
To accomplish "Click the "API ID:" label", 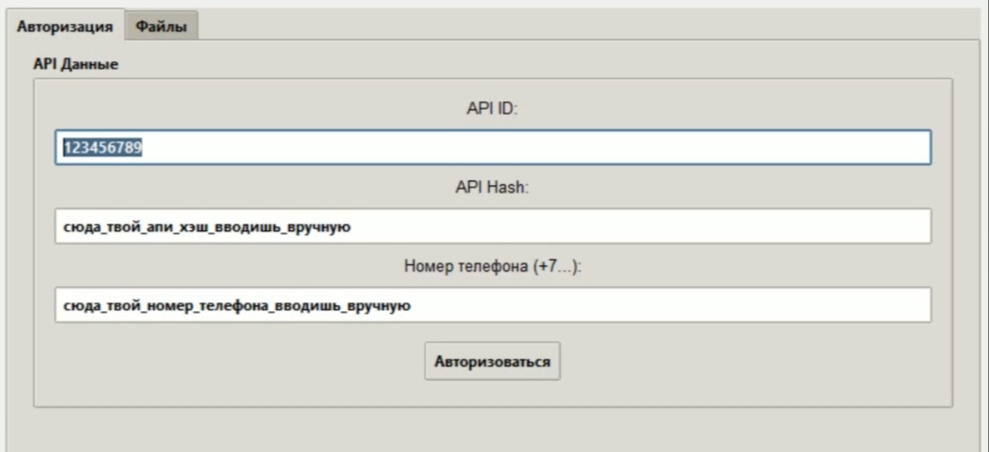I will [492, 108].
